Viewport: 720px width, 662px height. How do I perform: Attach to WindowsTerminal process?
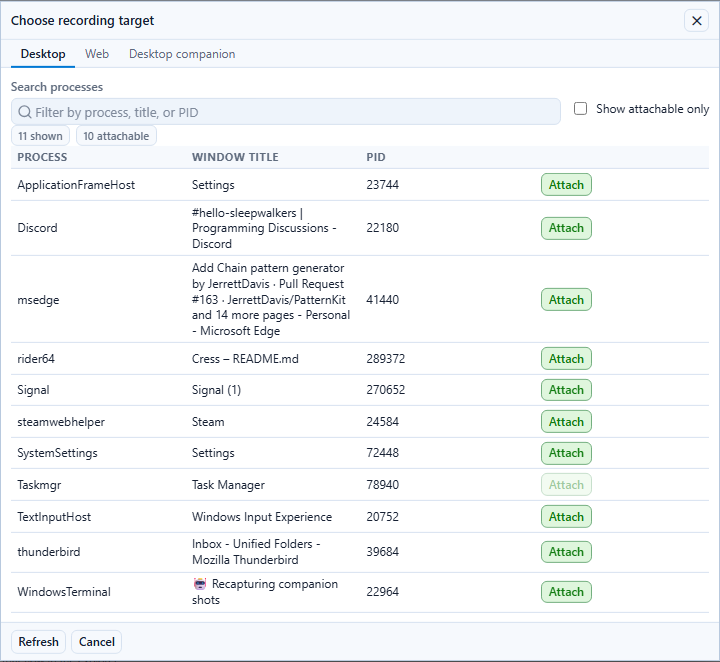tap(566, 592)
